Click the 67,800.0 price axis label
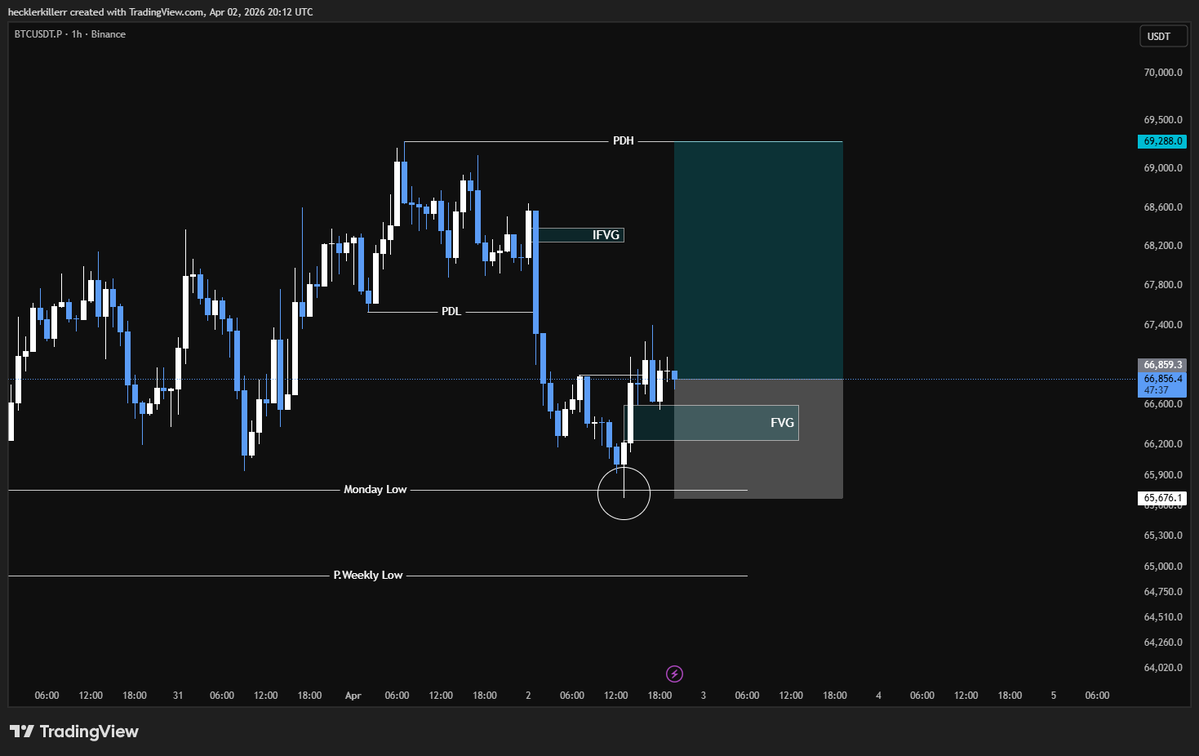Image resolution: width=1199 pixels, height=756 pixels. click(x=1162, y=285)
